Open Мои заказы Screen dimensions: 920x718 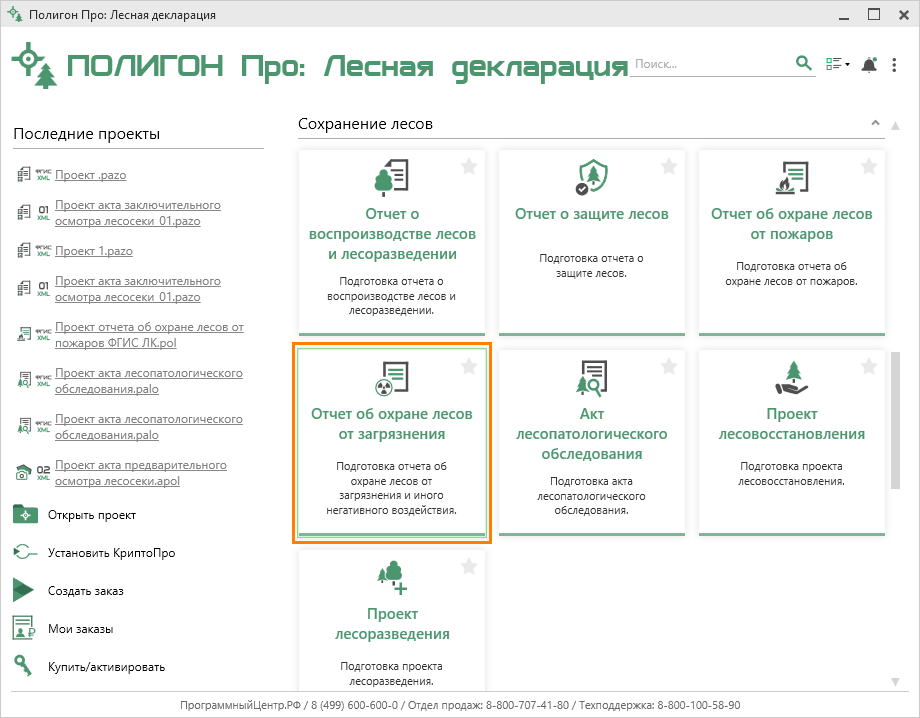(80, 629)
